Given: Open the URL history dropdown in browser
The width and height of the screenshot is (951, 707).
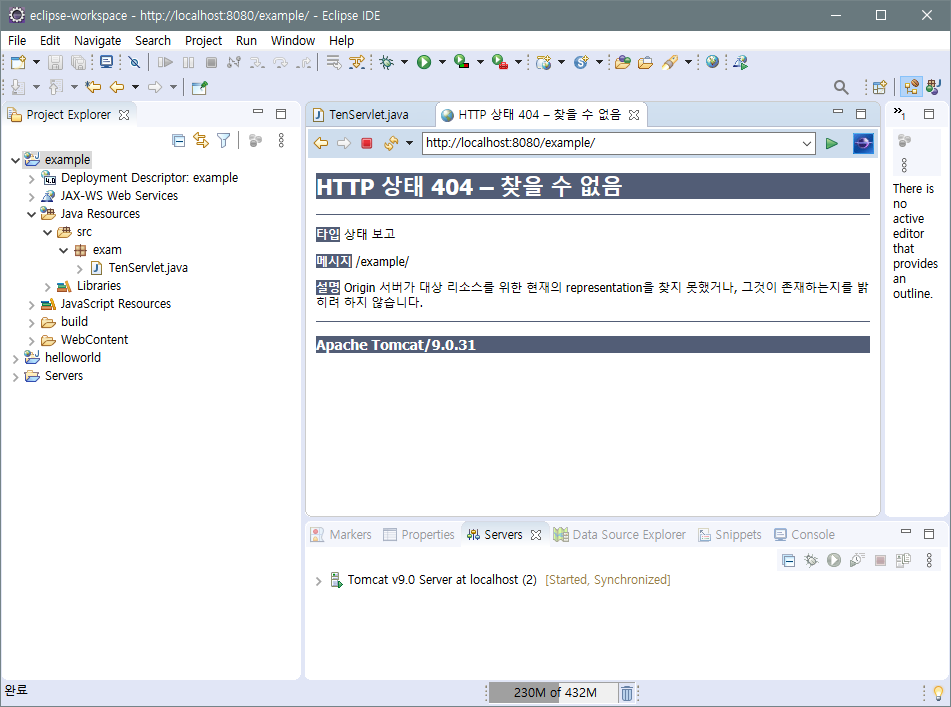Looking at the screenshot, I should [807, 144].
